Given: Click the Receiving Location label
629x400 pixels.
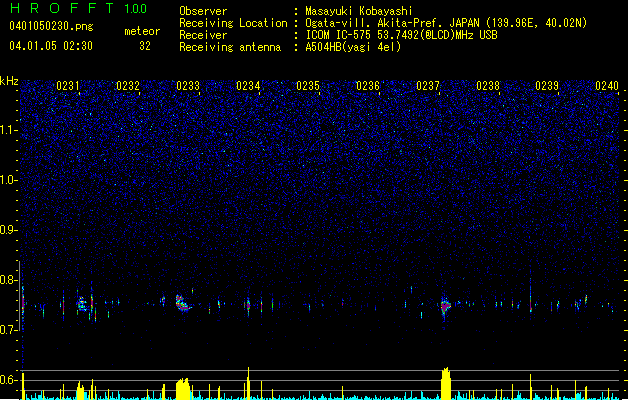Looking at the screenshot, I should point(233,23).
